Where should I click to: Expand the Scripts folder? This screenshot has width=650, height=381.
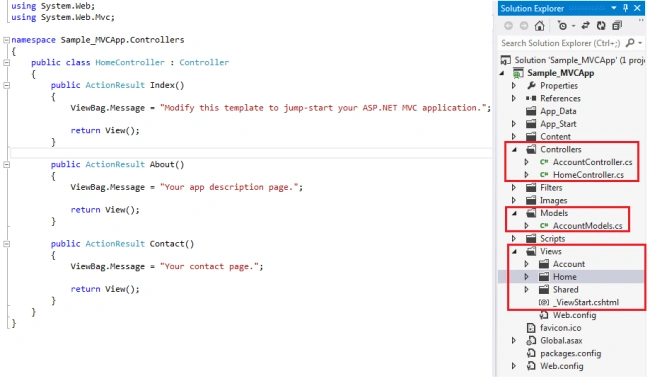[514, 238]
